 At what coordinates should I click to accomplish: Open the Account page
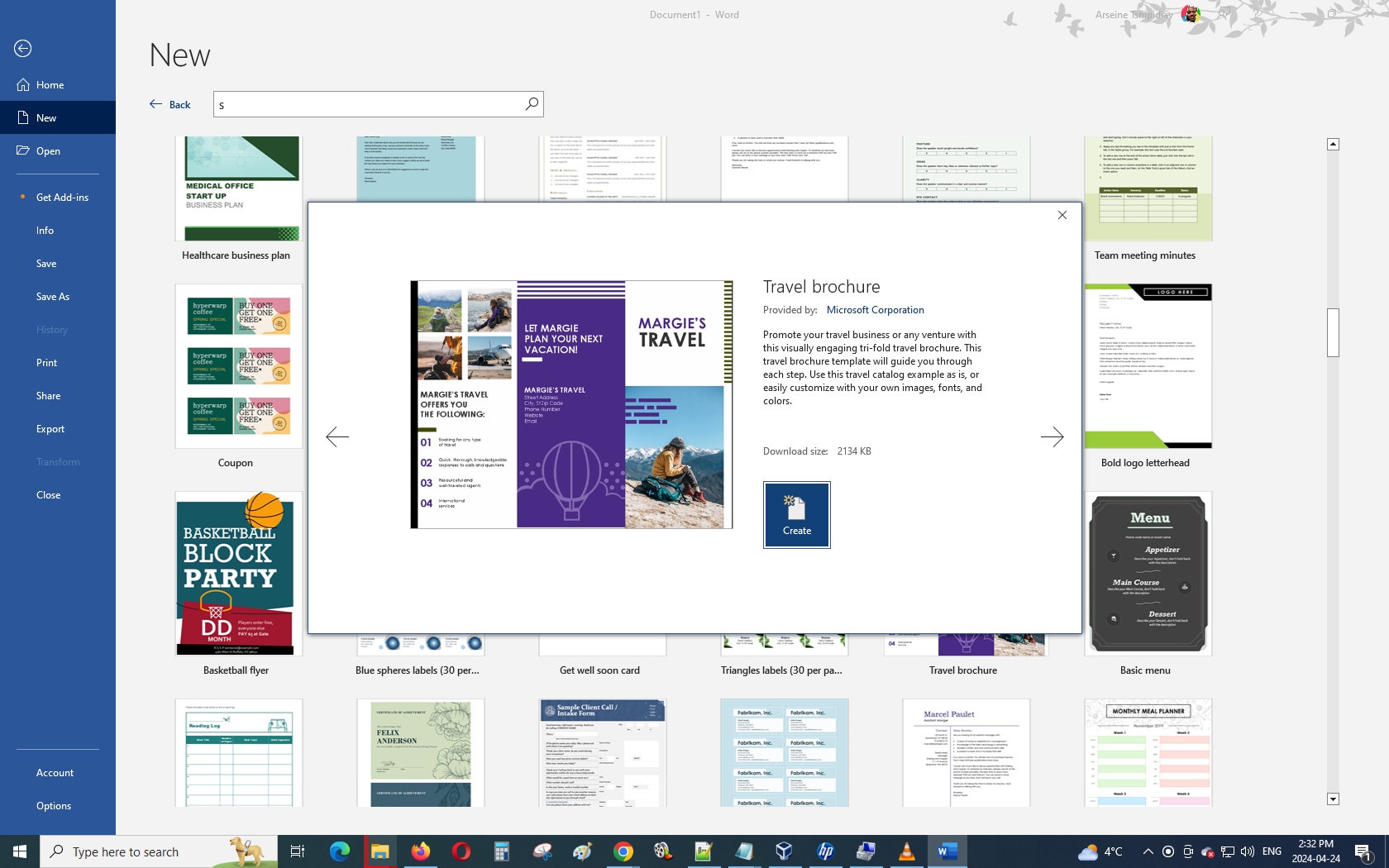click(x=55, y=773)
